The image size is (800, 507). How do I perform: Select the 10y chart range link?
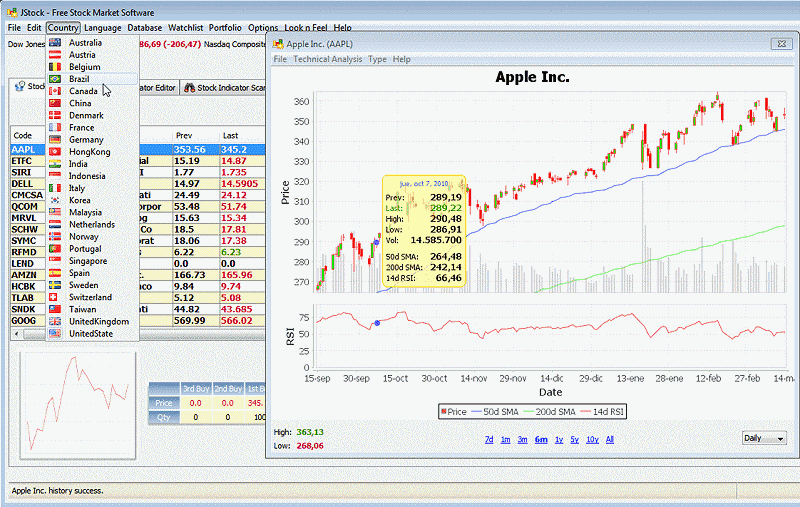[x=592, y=439]
